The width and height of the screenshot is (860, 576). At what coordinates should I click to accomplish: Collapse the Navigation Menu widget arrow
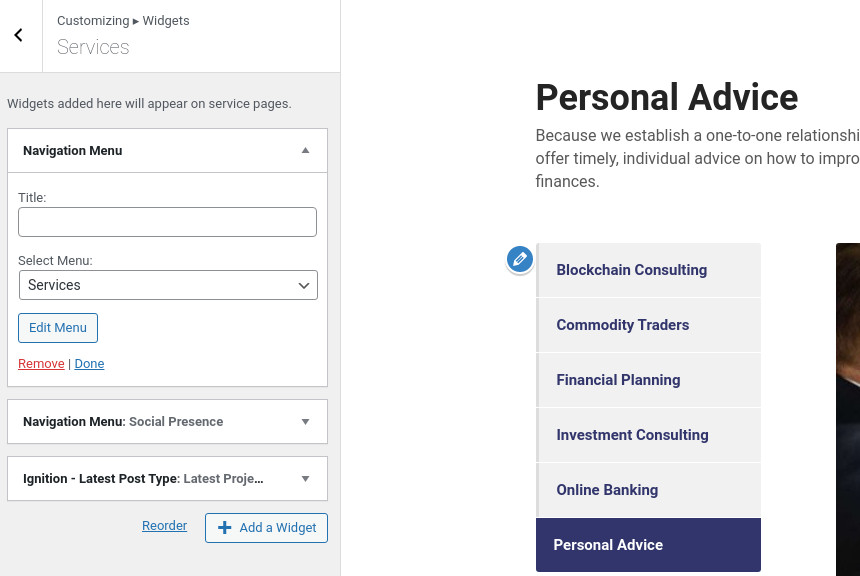tap(305, 150)
